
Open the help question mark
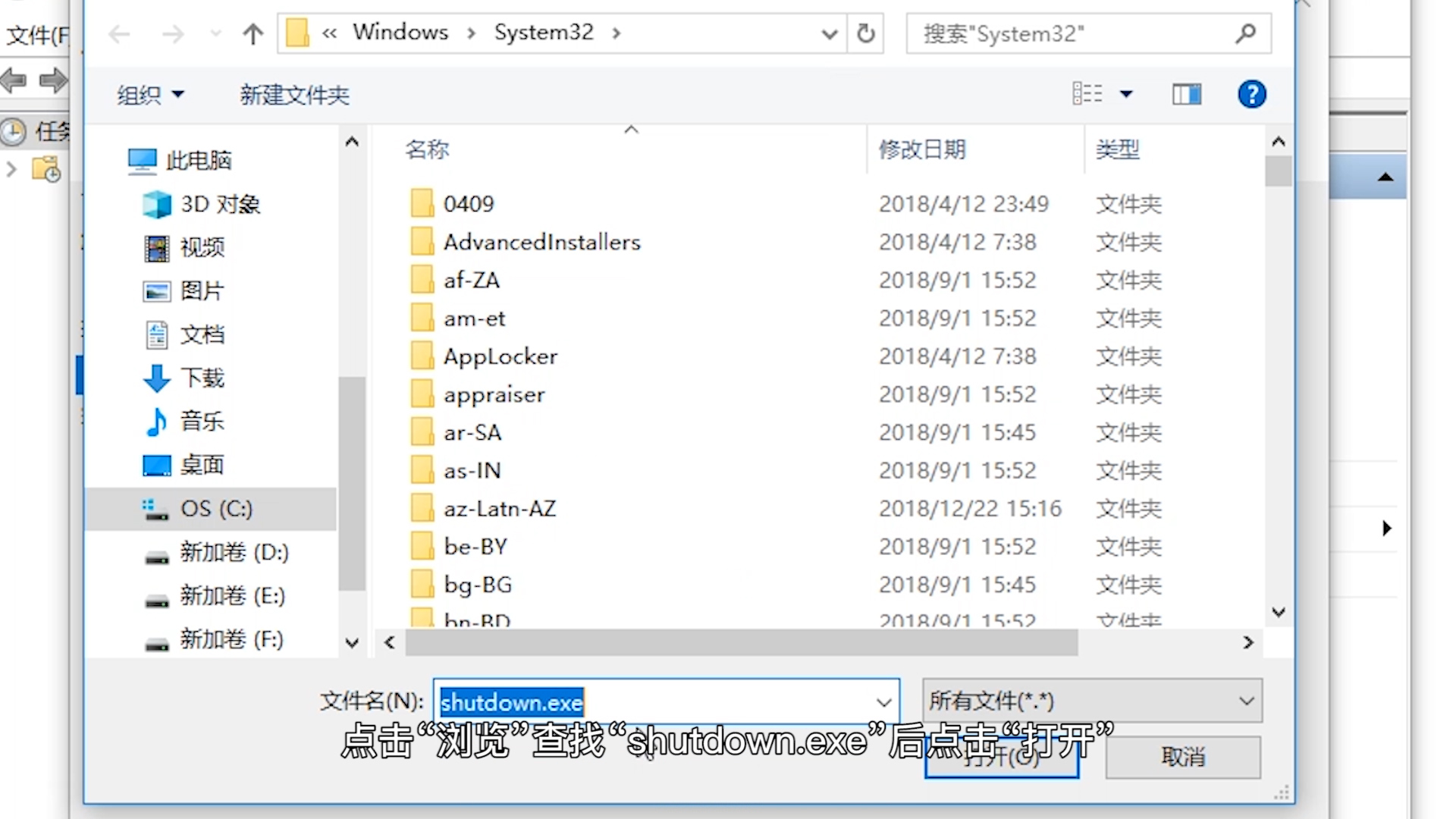tap(1252, 94)
